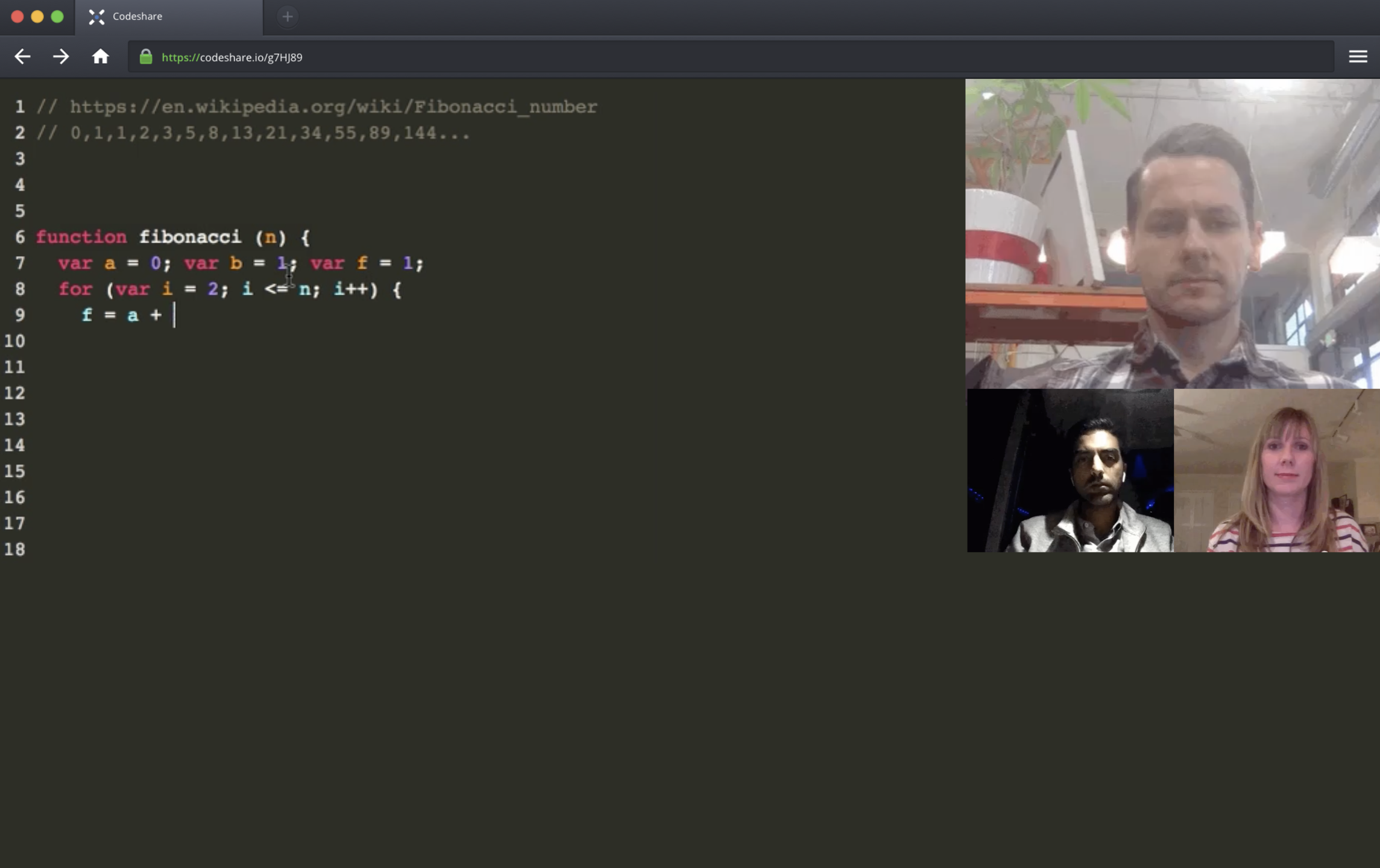This screenshot has height=868, width=1380.
Task: Click the bottom-right video feed
Action: click(x=1277, y=470)
